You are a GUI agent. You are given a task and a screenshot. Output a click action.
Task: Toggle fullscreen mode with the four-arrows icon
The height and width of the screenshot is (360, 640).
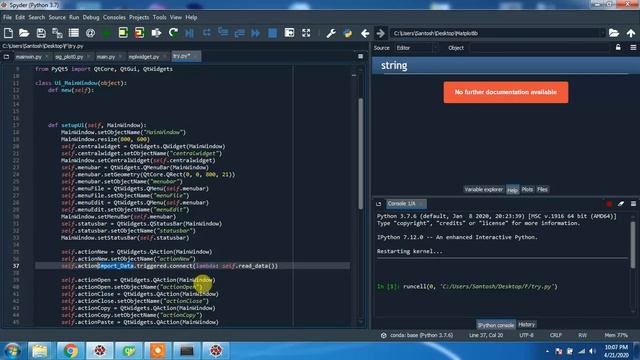click(x=306, y=33)
